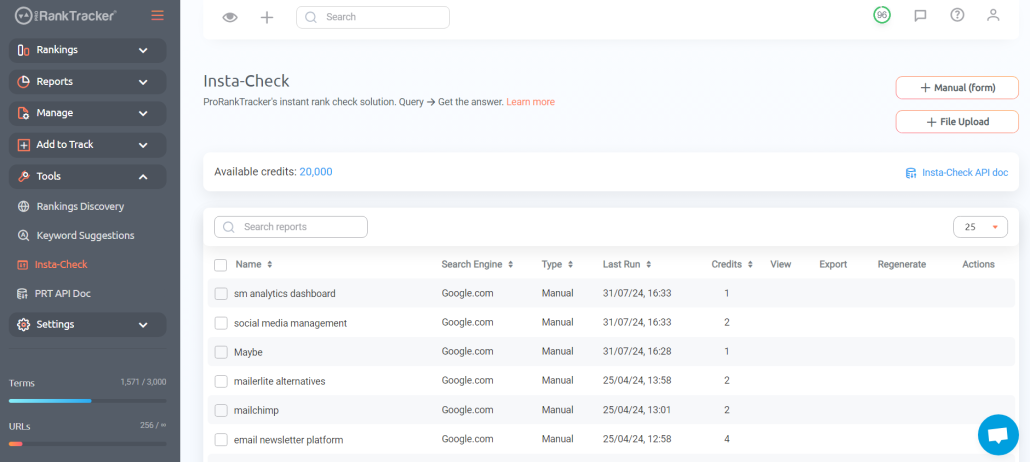Sort by Credits column arrows
The width and height of the screenshot is (1030, 462).
click(750, 264)
